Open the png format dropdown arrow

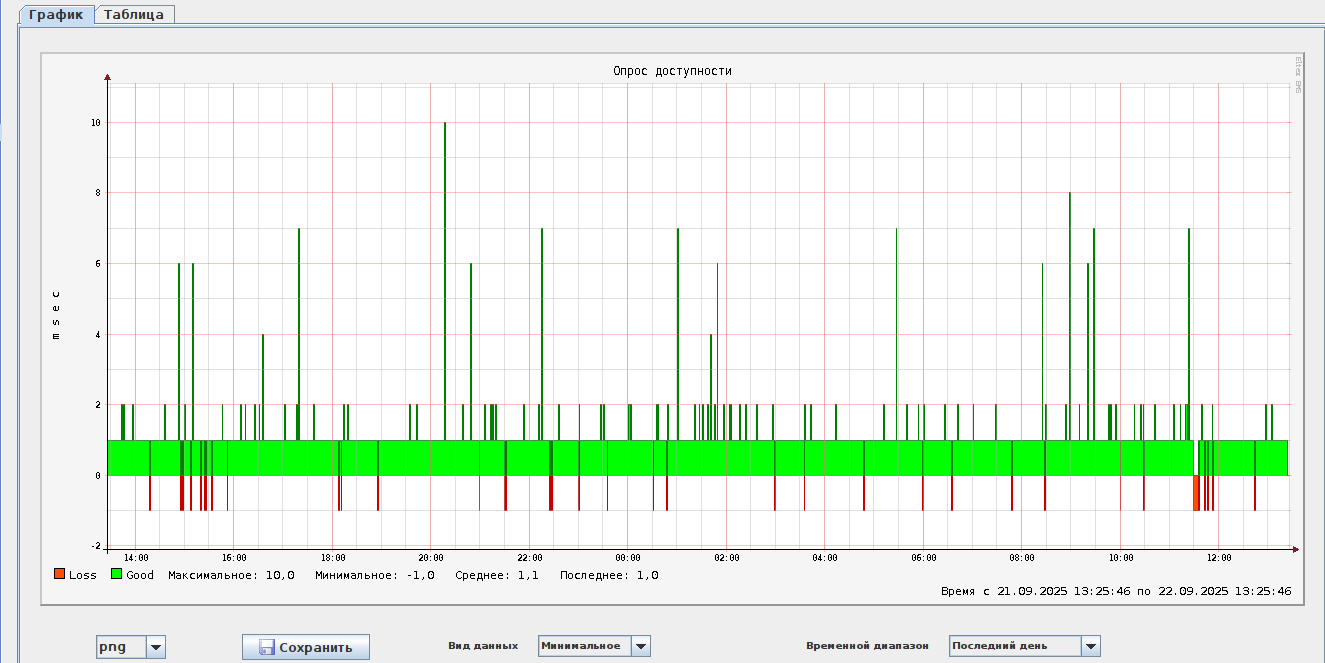click(156, 647)
